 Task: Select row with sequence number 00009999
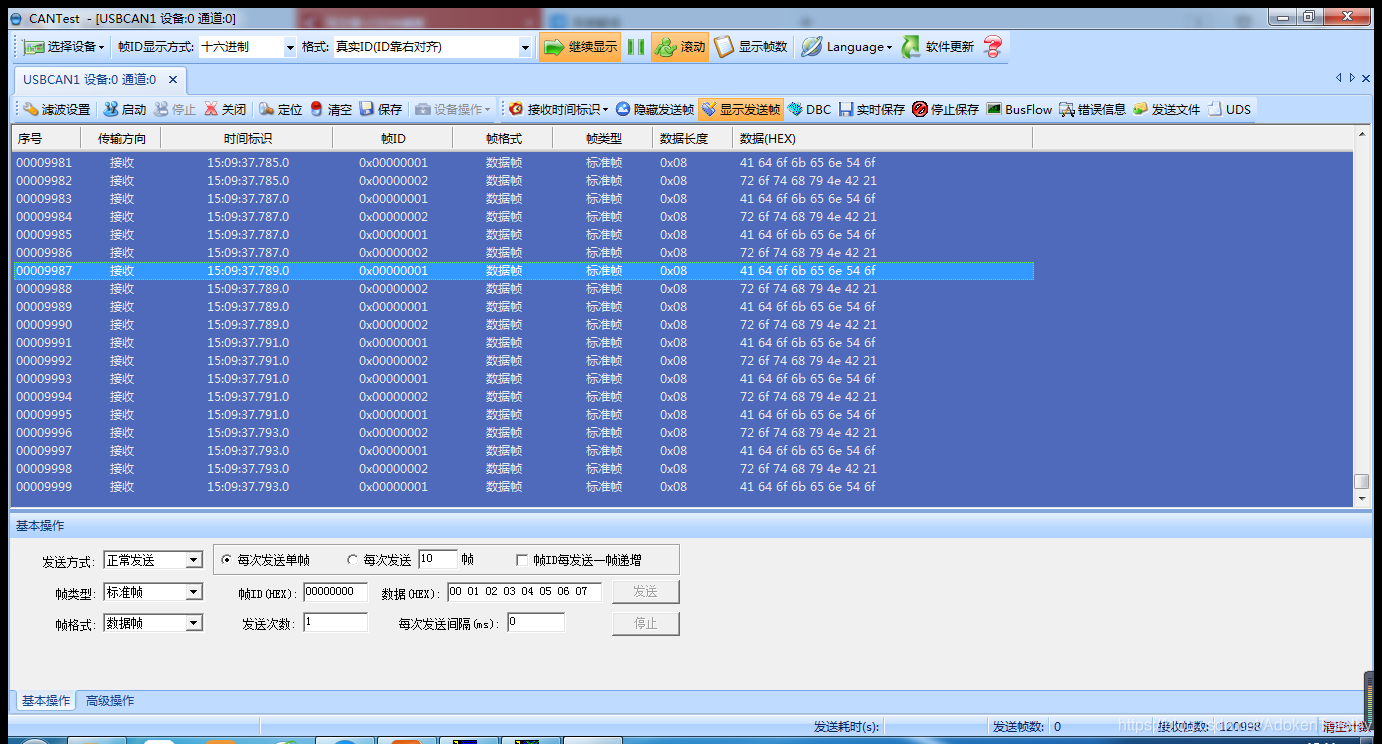[x=523, y=487]
